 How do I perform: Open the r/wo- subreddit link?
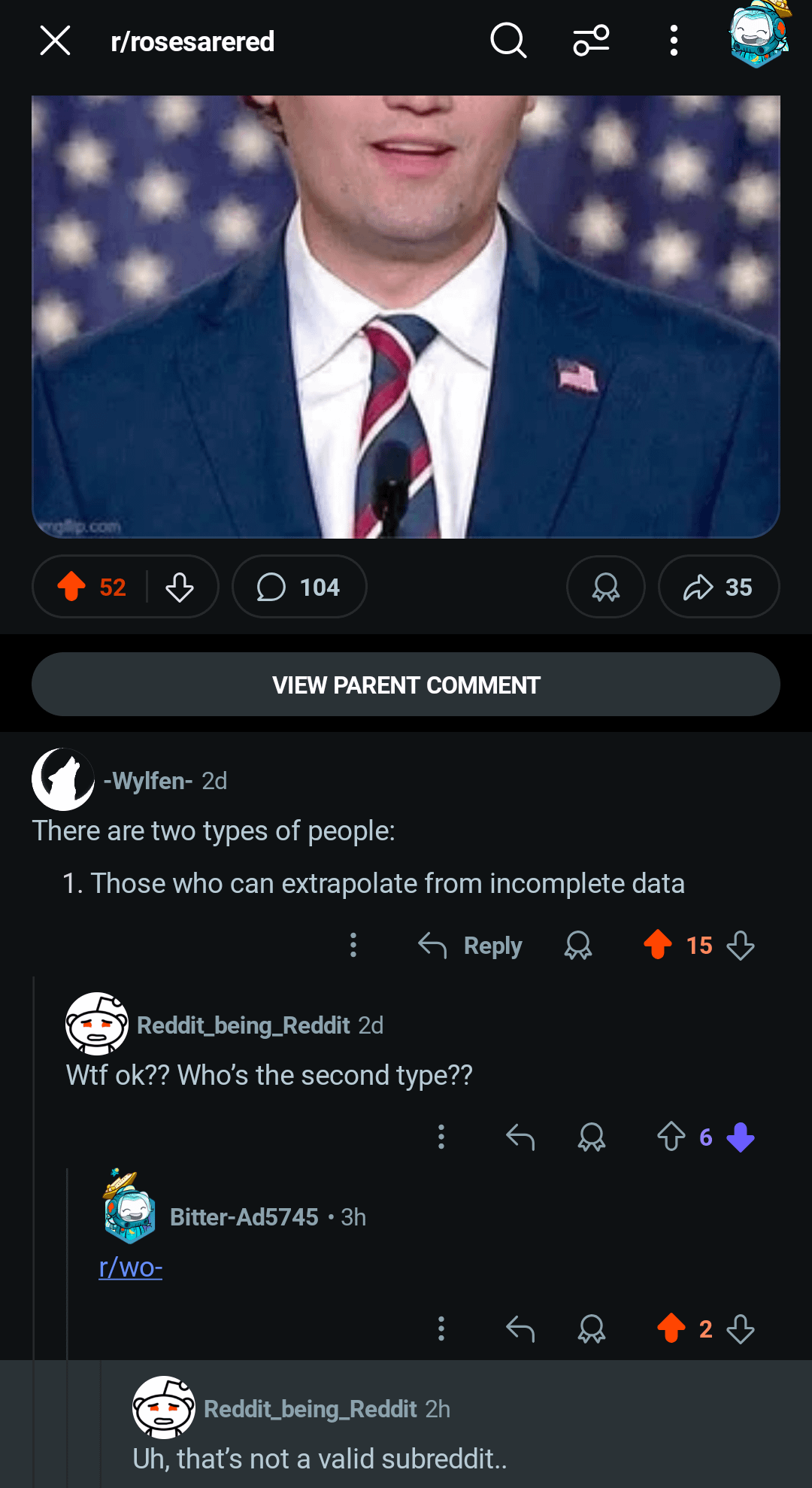pyautogui.click(x=131, y=1268)
